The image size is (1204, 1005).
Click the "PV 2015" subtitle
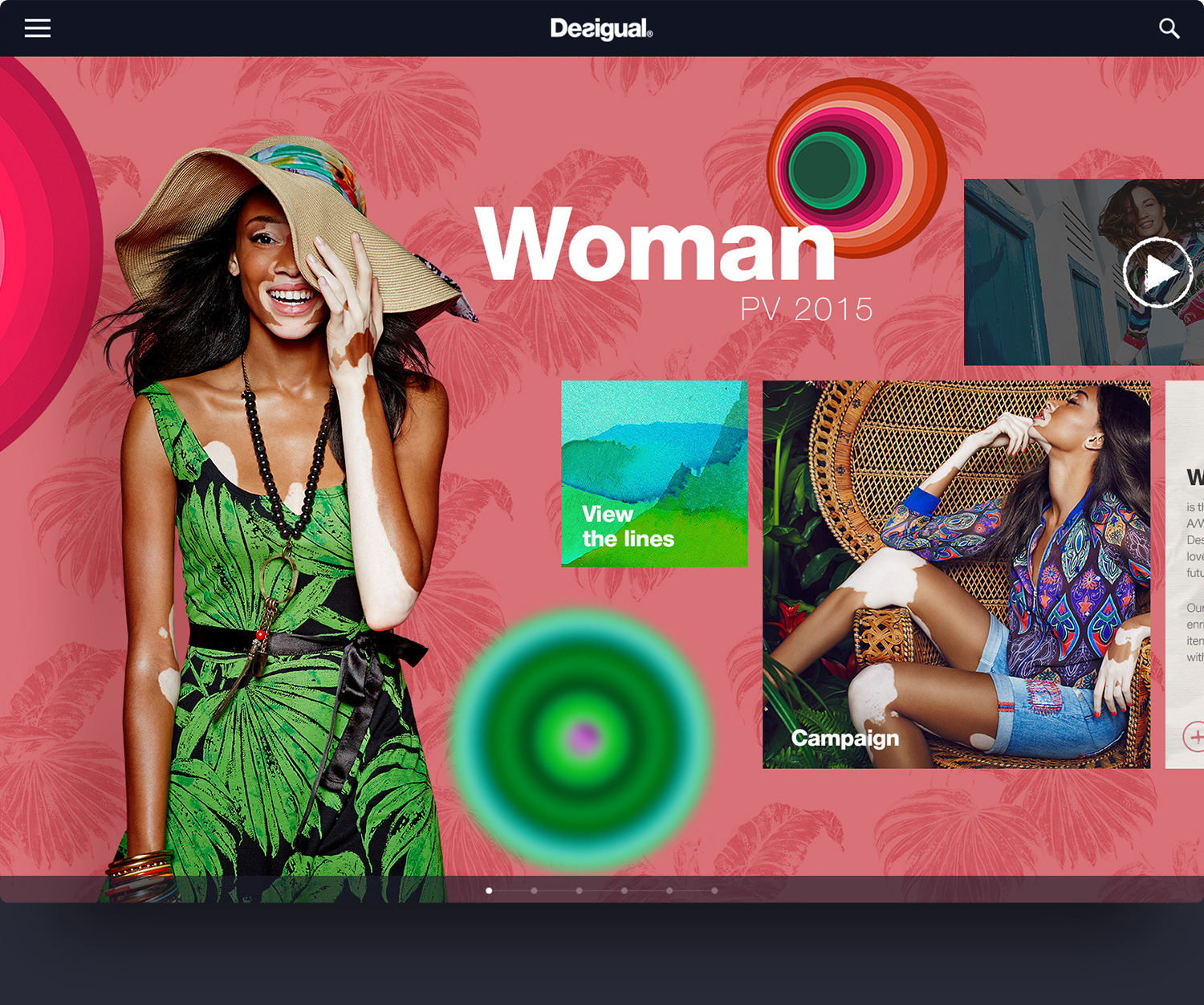[806, 309]
